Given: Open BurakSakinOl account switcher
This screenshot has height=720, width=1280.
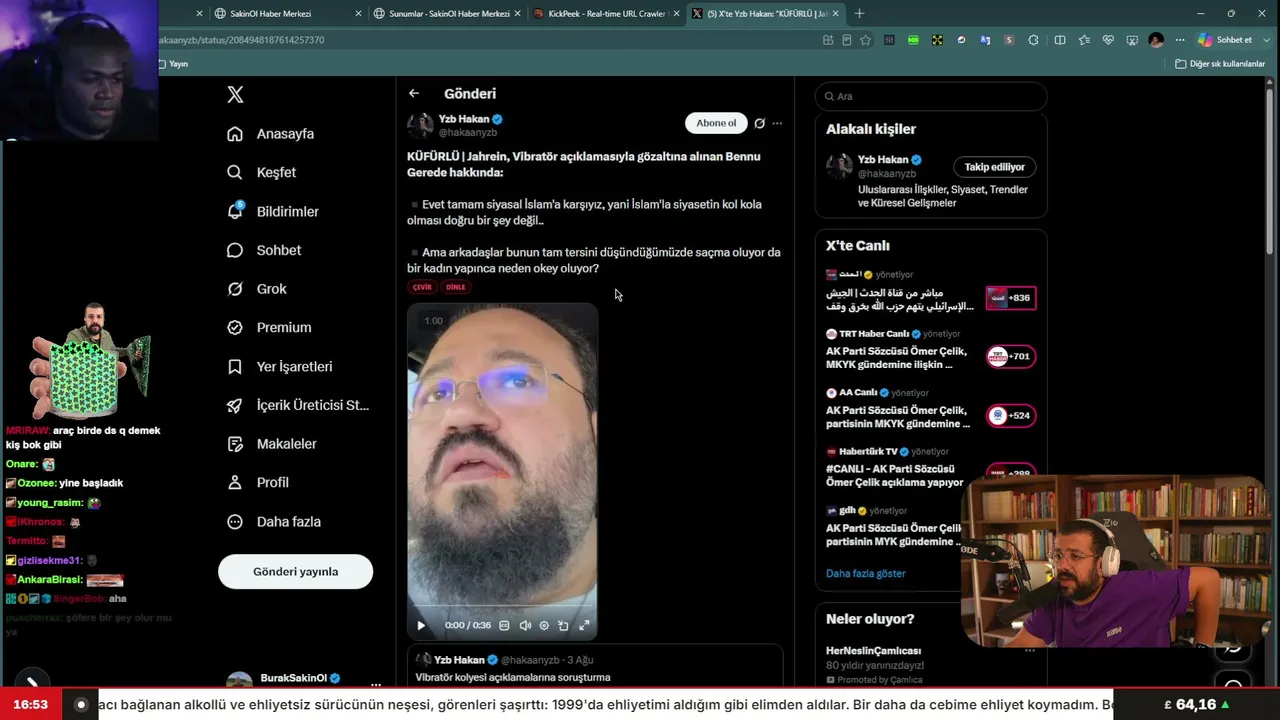Looking at the screenshot, I should pyautogui.click(x=303, y=681).
